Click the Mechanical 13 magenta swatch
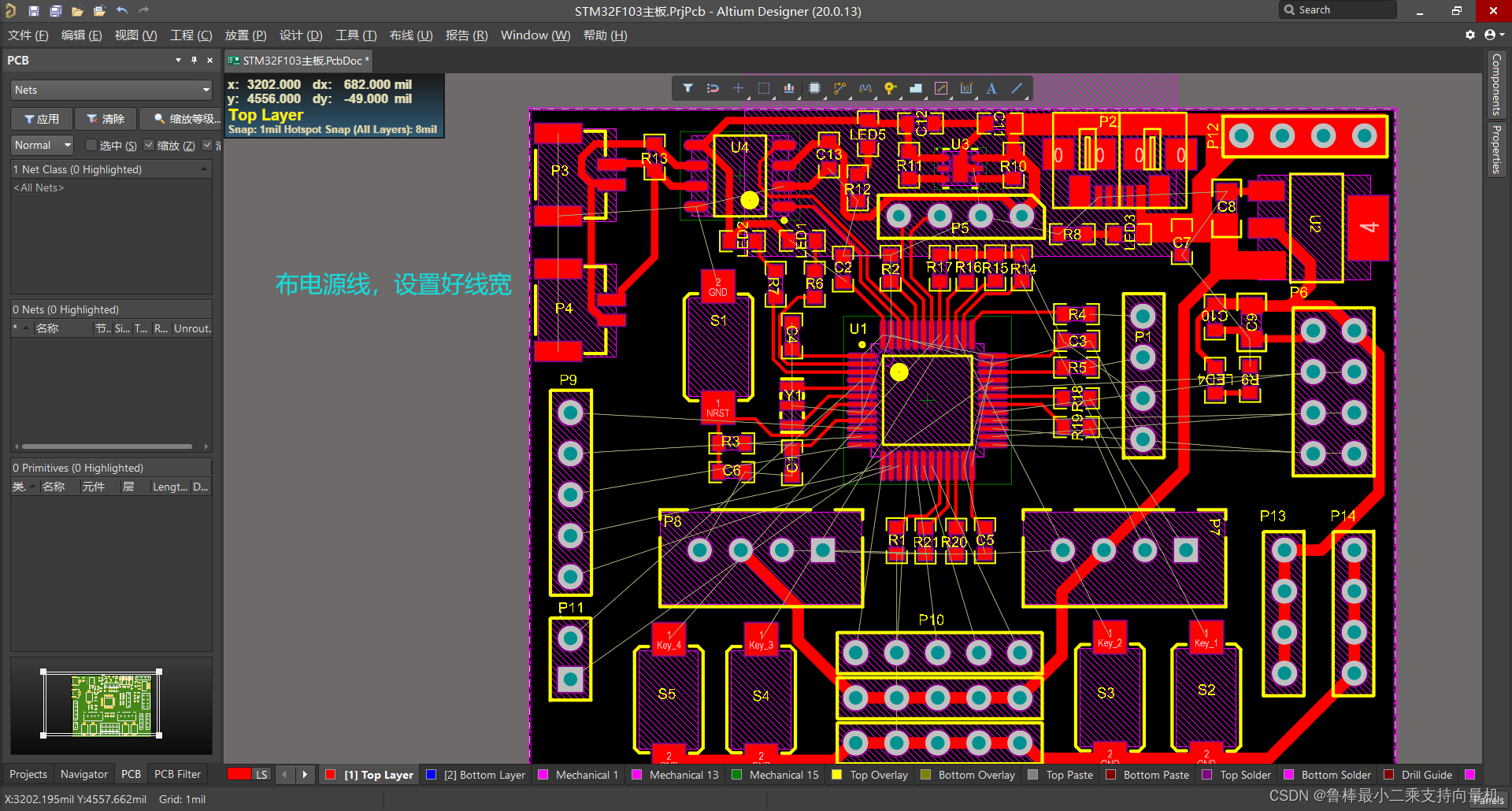This screenshot has height=811, width=1512. click(637, 775)
